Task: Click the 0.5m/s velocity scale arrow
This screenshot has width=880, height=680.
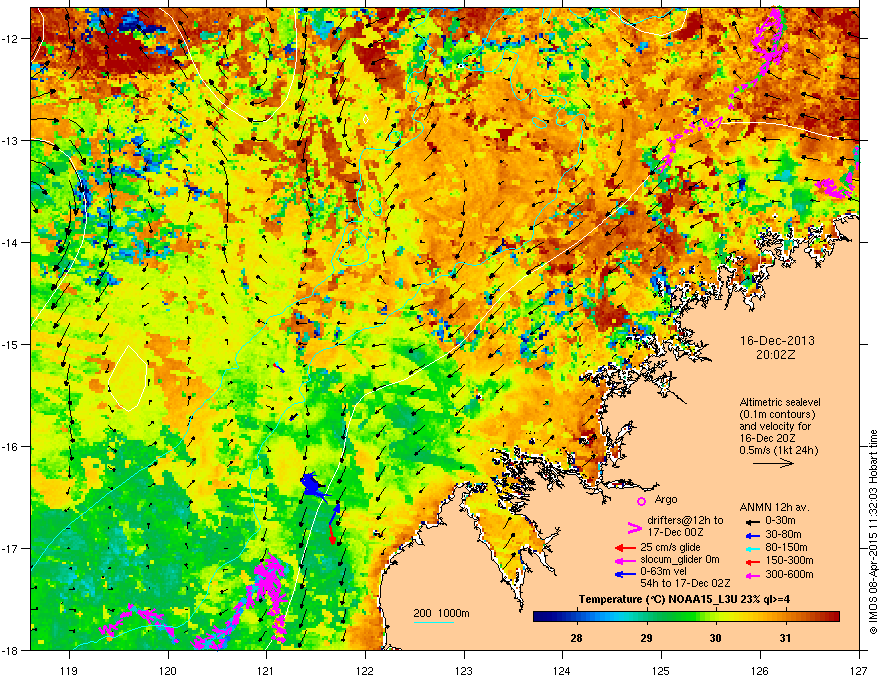Action: 773,463
